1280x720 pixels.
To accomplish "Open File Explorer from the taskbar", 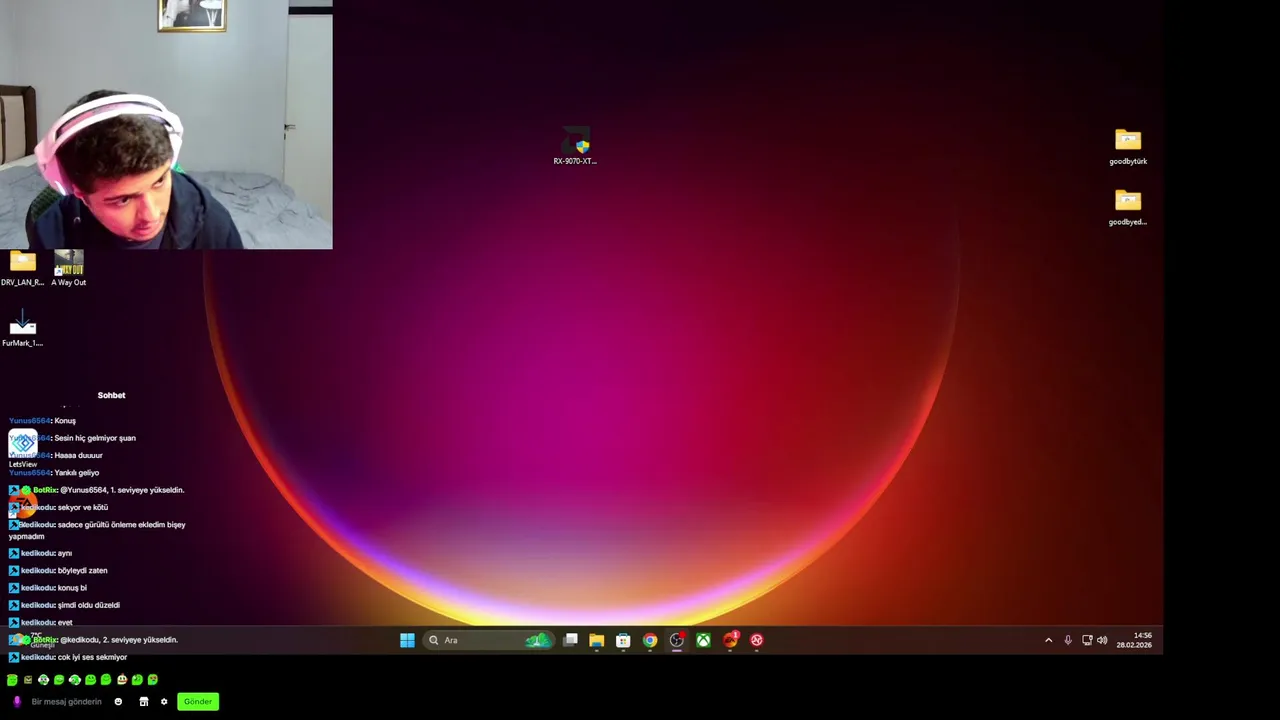I will click(x=596, y=640).
